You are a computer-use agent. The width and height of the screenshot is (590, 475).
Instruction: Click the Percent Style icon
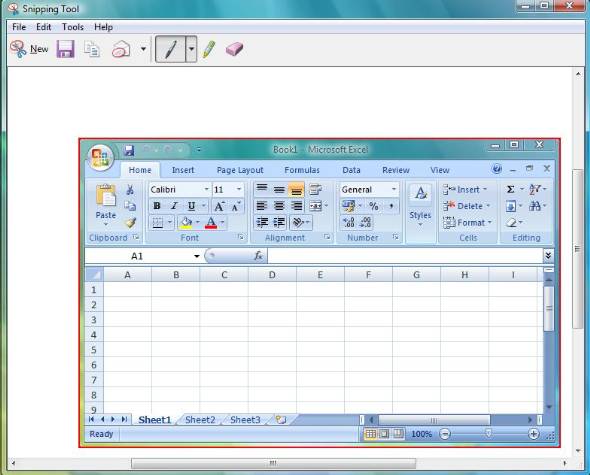[374, 206]
